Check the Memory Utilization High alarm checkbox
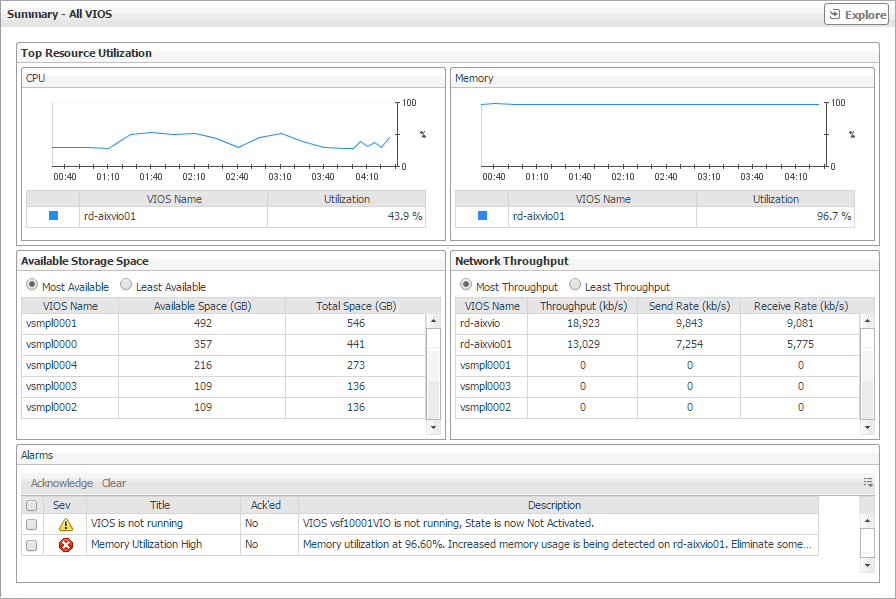Screen dimensions: 896x599 point(32,545)
